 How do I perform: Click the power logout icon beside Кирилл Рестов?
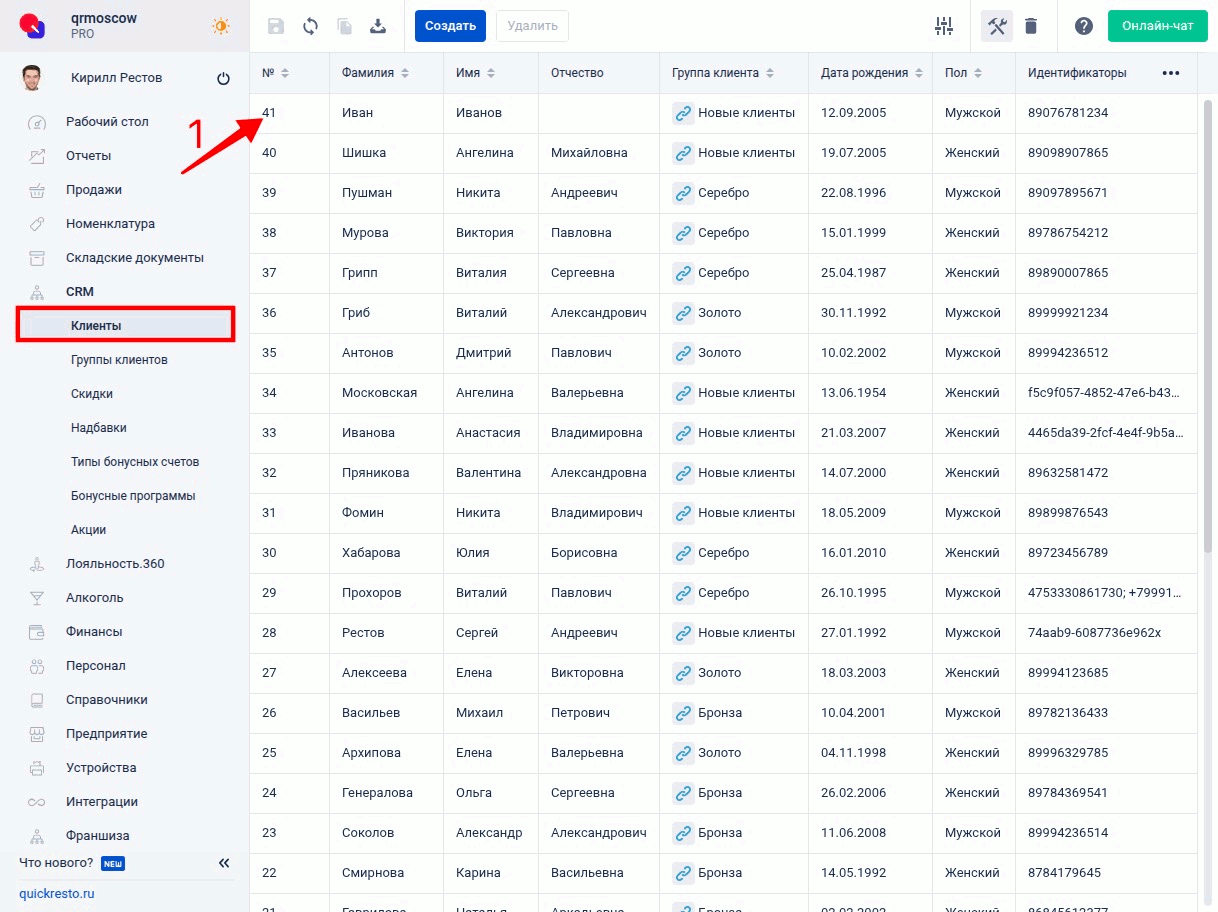tap(223, 78)
